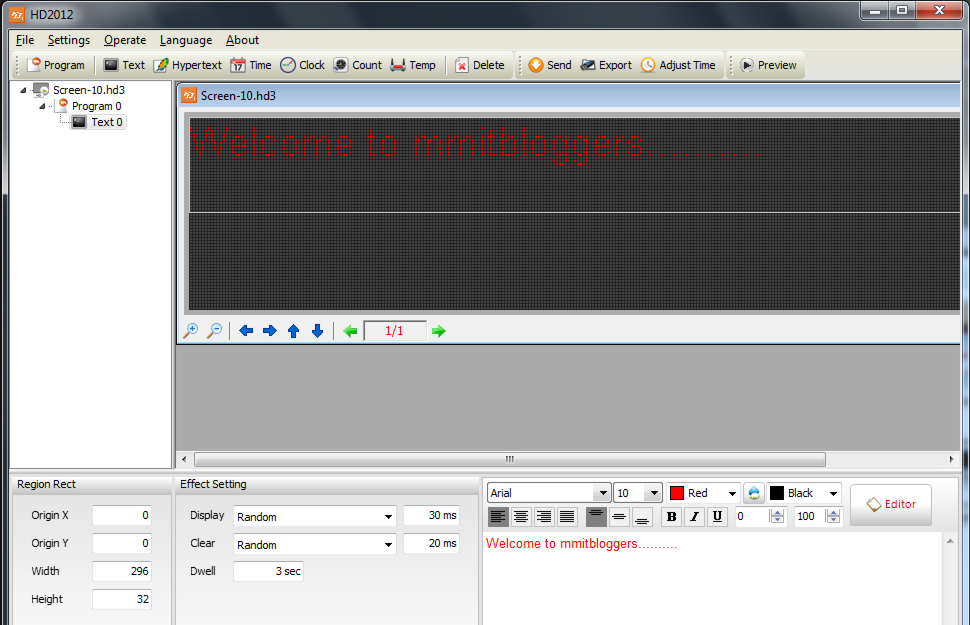Image resolution: width=970 pixels, height=625 pixels.
Task: Click the red text color swatch
Action: point(677,493)
